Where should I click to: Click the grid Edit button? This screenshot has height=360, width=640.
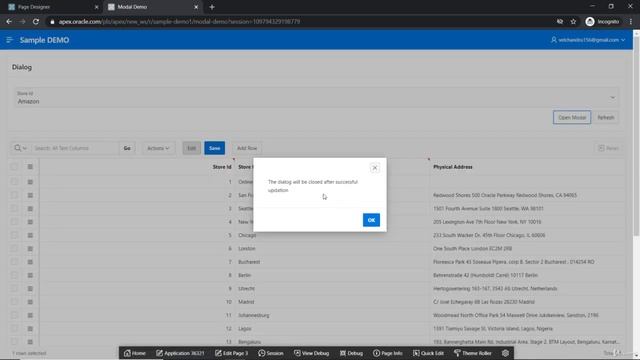coord(191,148)
